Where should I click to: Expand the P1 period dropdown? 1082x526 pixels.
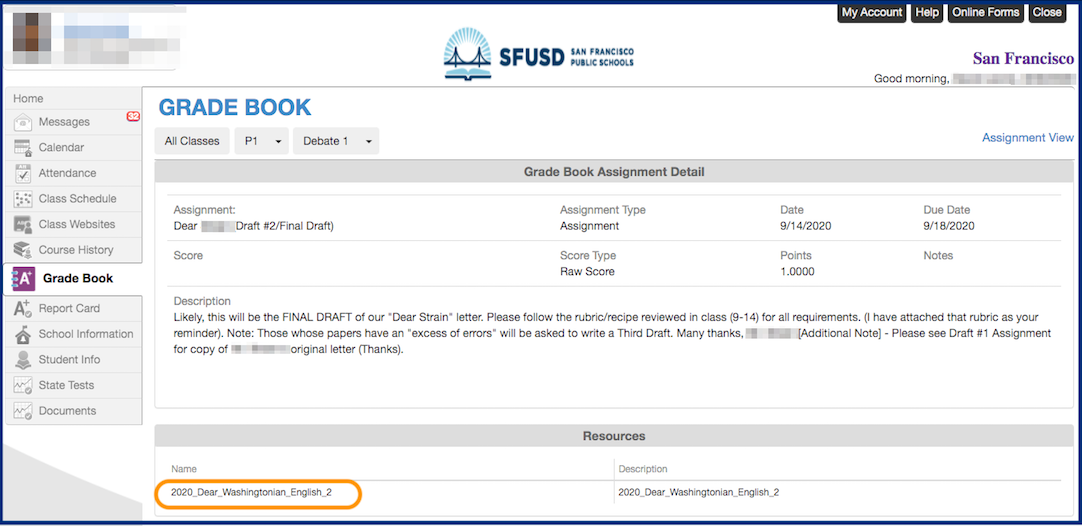pos(261,141)
